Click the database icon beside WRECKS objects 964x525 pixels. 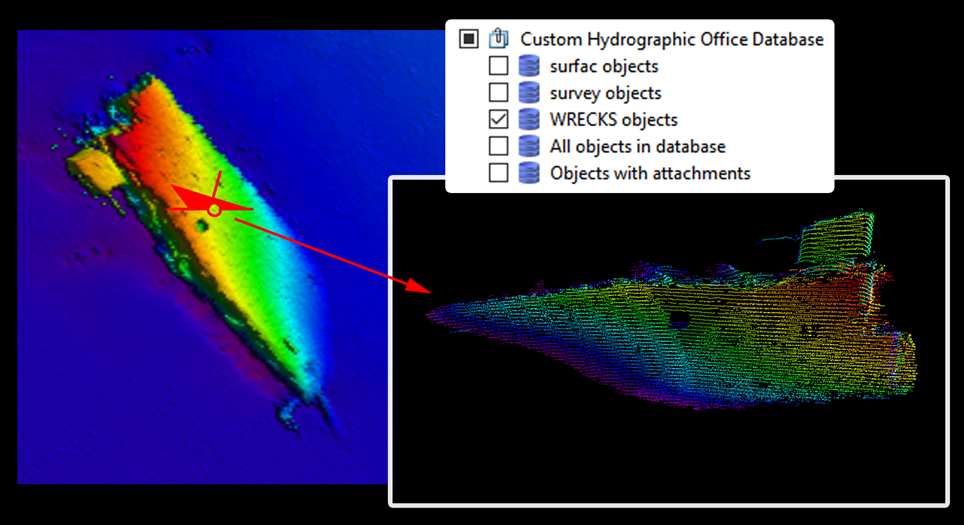click(528, 120)
